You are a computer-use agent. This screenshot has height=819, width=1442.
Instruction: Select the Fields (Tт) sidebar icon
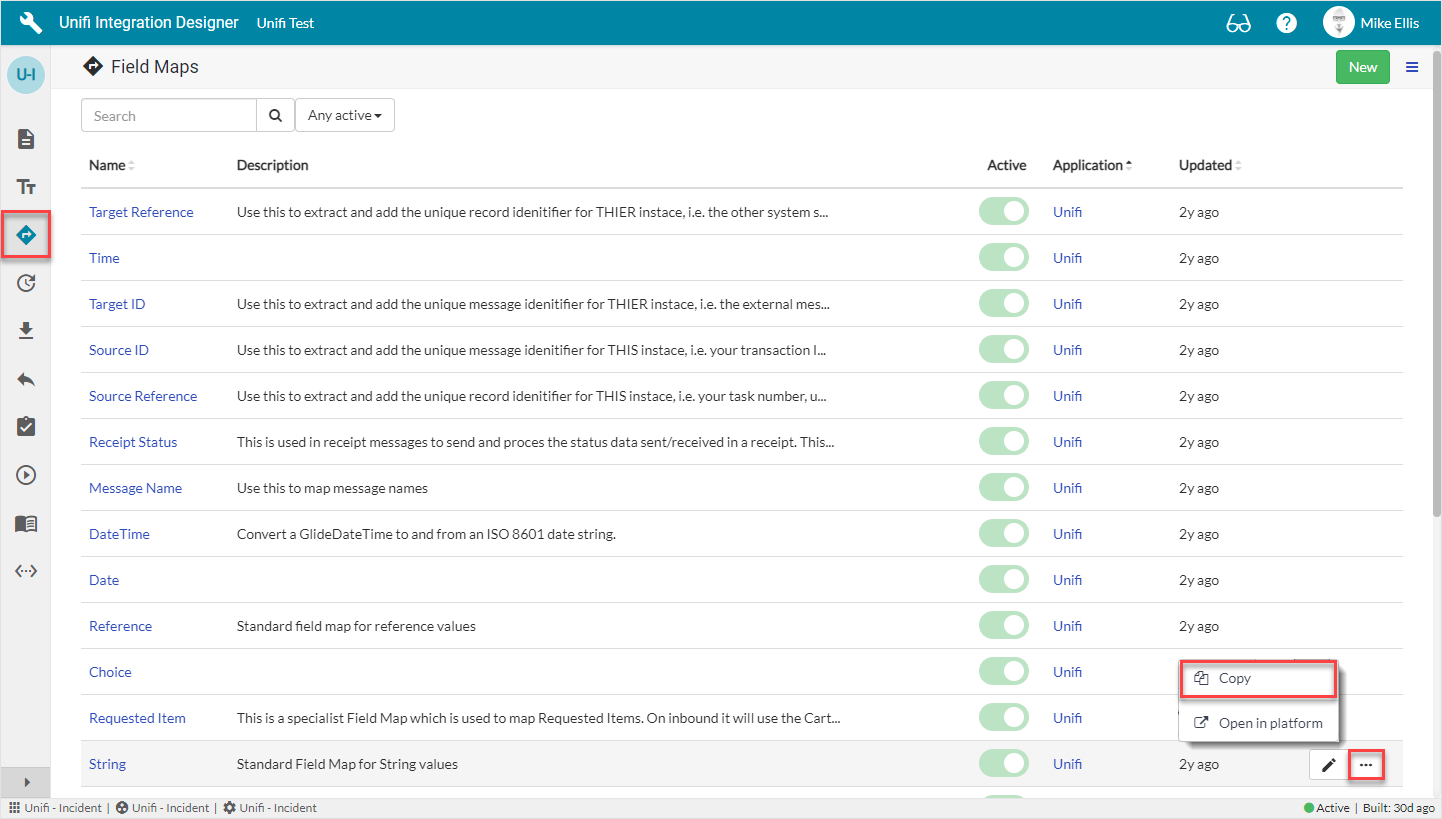[26, 187]
